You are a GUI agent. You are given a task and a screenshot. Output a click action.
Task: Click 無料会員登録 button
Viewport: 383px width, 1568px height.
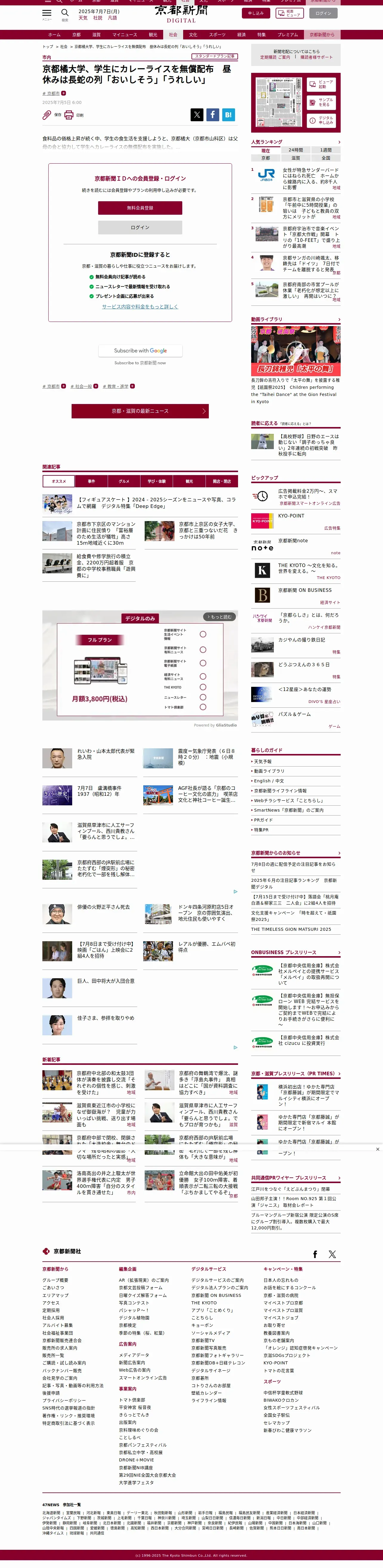click(x=140, y=208)
